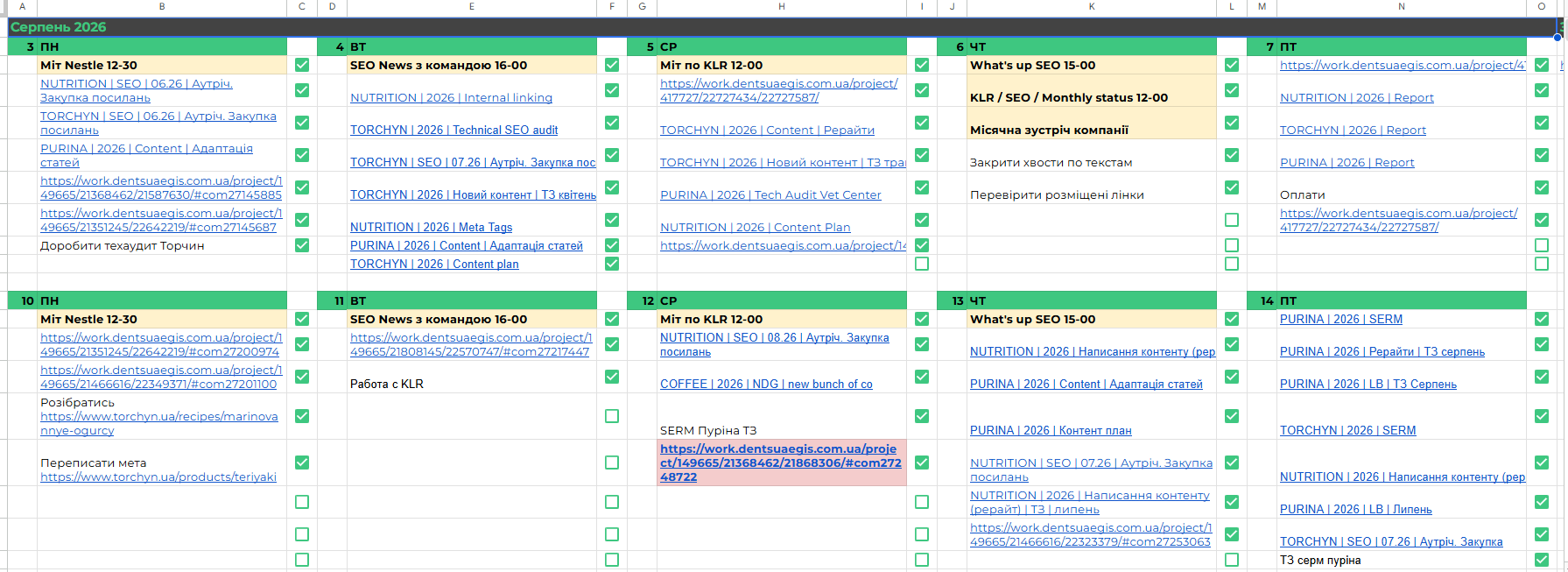Viewport: 1568px width, 572px height.
Task: Select column E header
Action: tap(472, 6)
